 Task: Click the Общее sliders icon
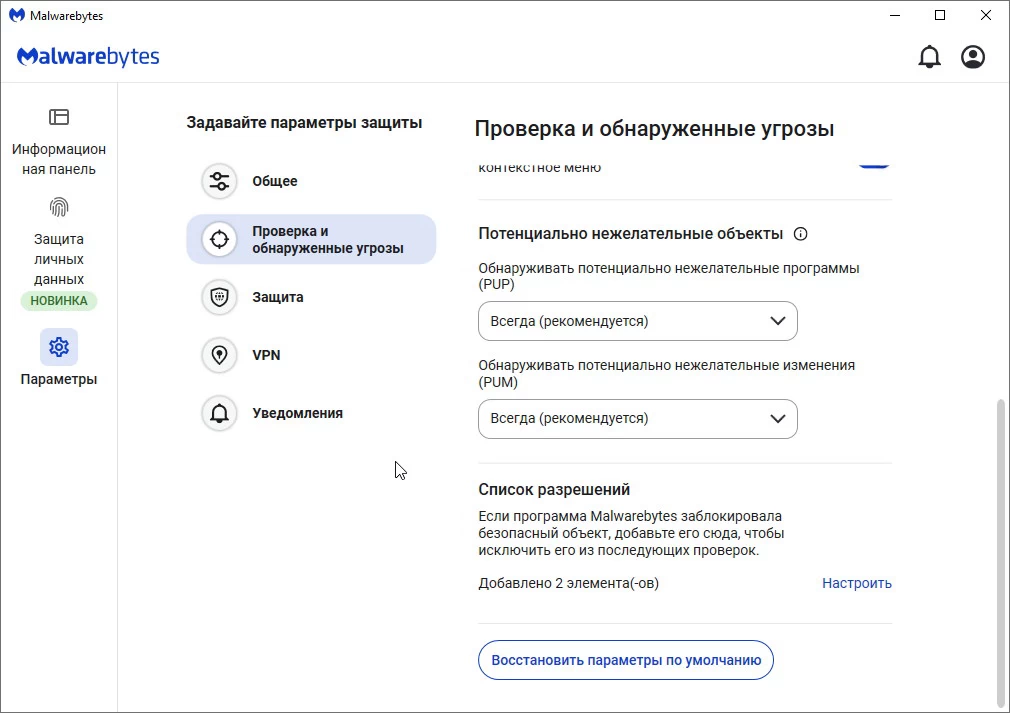click(219, 181)
